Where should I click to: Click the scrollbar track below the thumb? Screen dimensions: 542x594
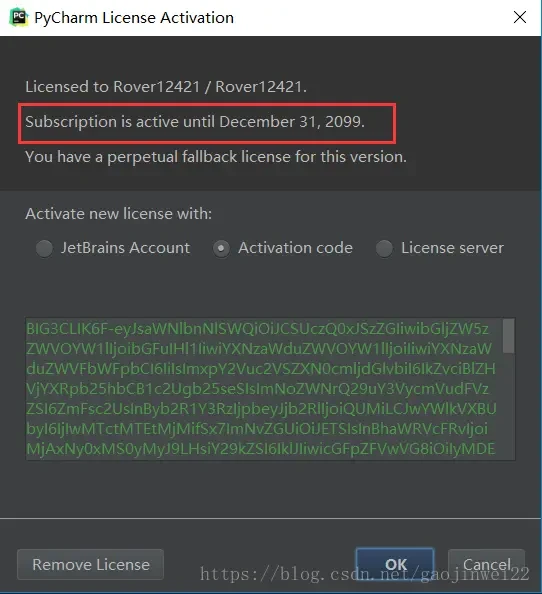click(508, 406)
